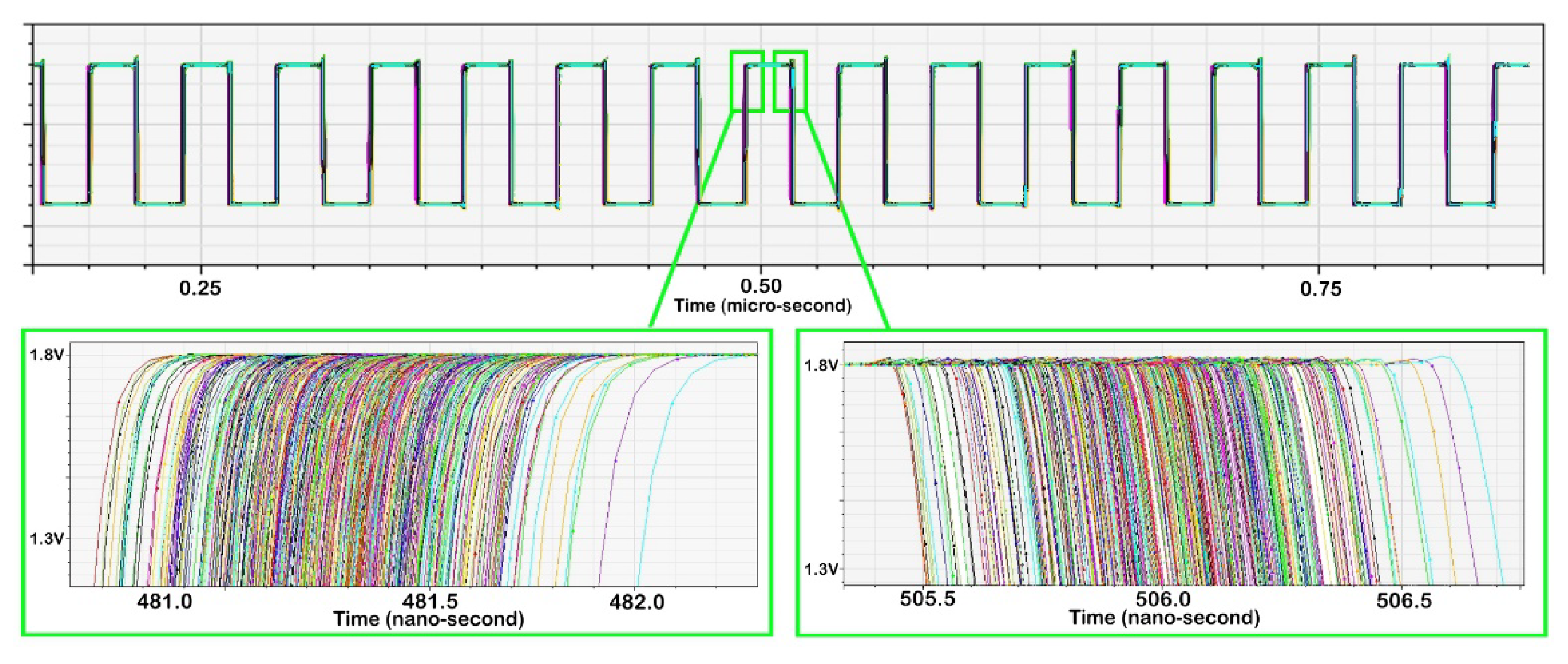The image size is (1568, 664).
Task: Click the 481.5 tick label
Action: [x=430, y=602]
